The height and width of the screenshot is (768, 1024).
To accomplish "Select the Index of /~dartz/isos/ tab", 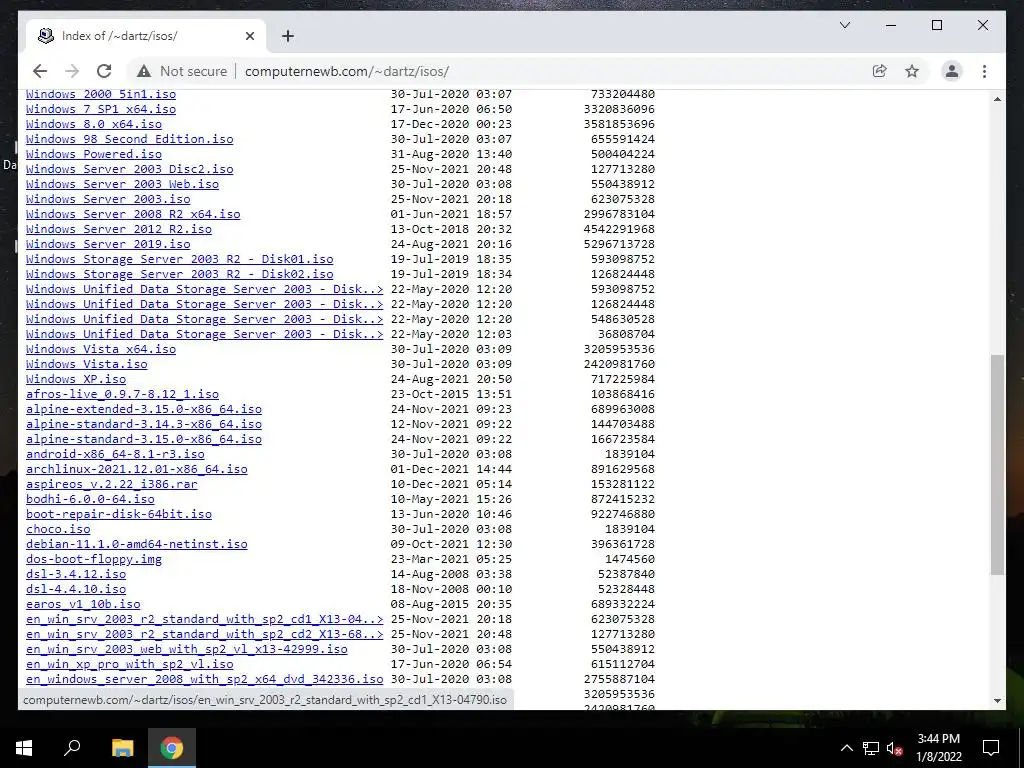I will click(x=146, y=36).
